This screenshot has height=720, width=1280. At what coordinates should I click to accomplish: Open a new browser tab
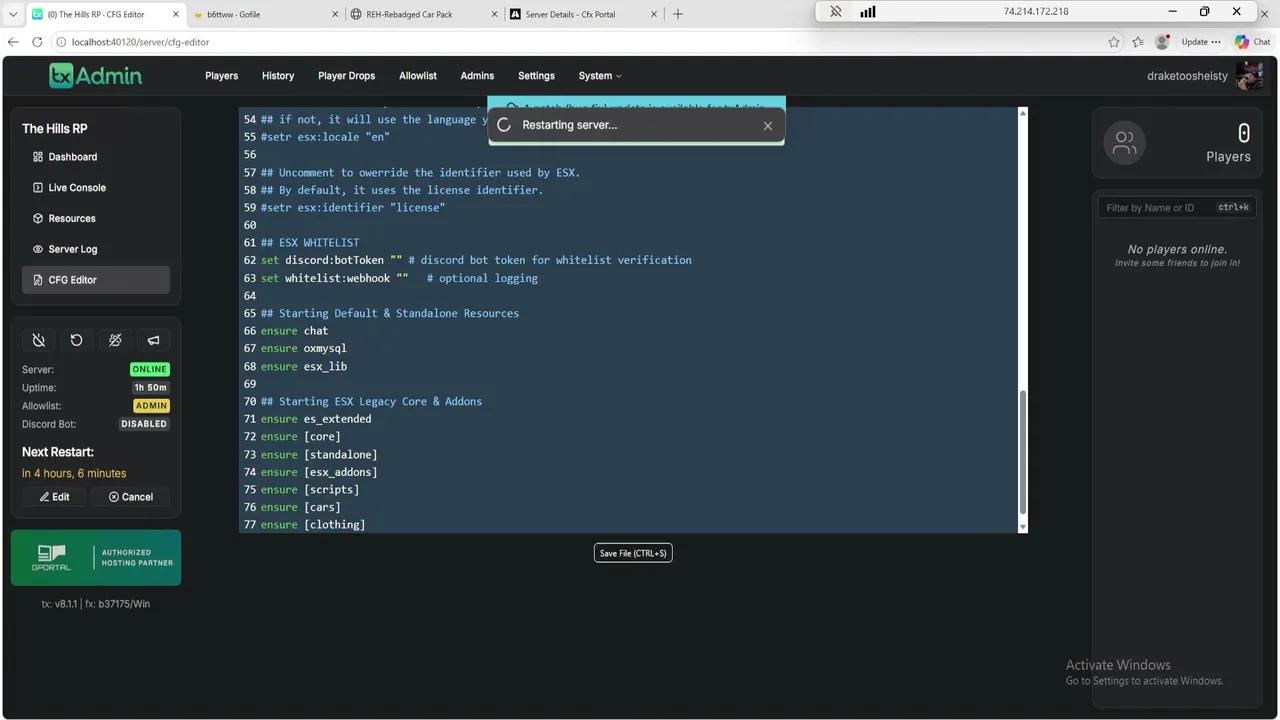(678, 14)
